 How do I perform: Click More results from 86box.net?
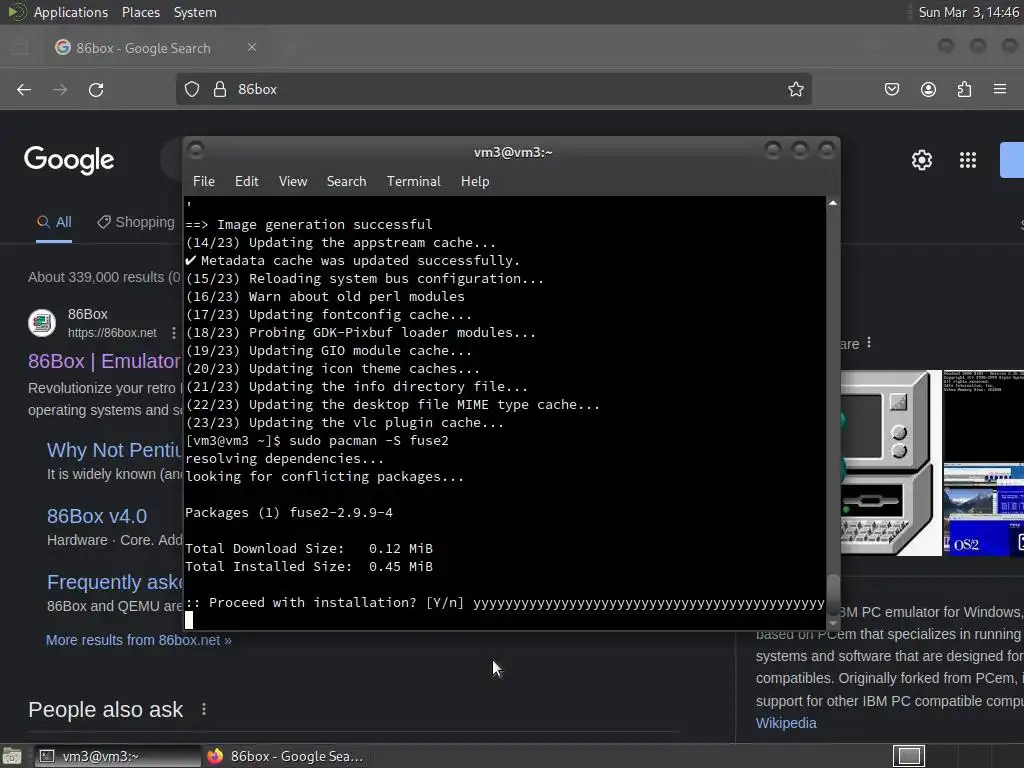138,640
